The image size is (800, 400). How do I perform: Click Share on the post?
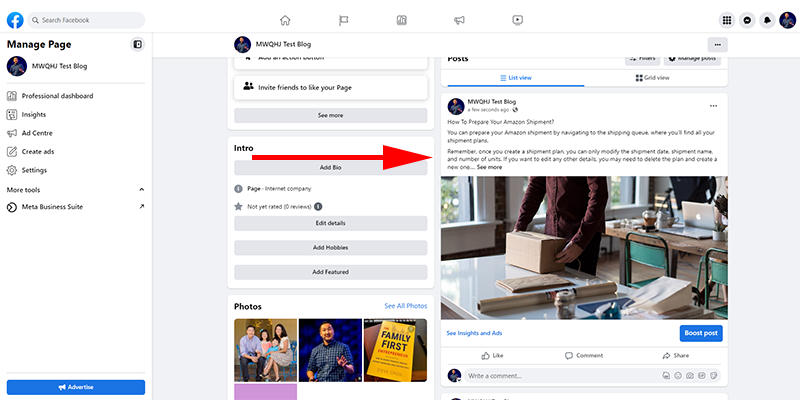point(676,356)
